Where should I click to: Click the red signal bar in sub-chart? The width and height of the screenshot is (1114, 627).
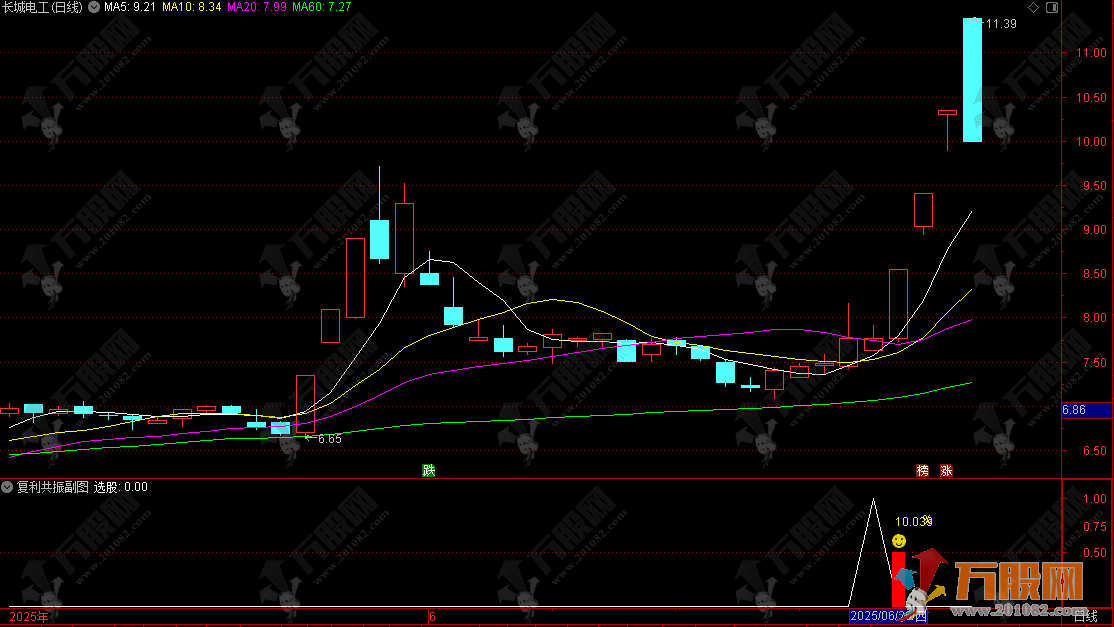pos(898,579)
